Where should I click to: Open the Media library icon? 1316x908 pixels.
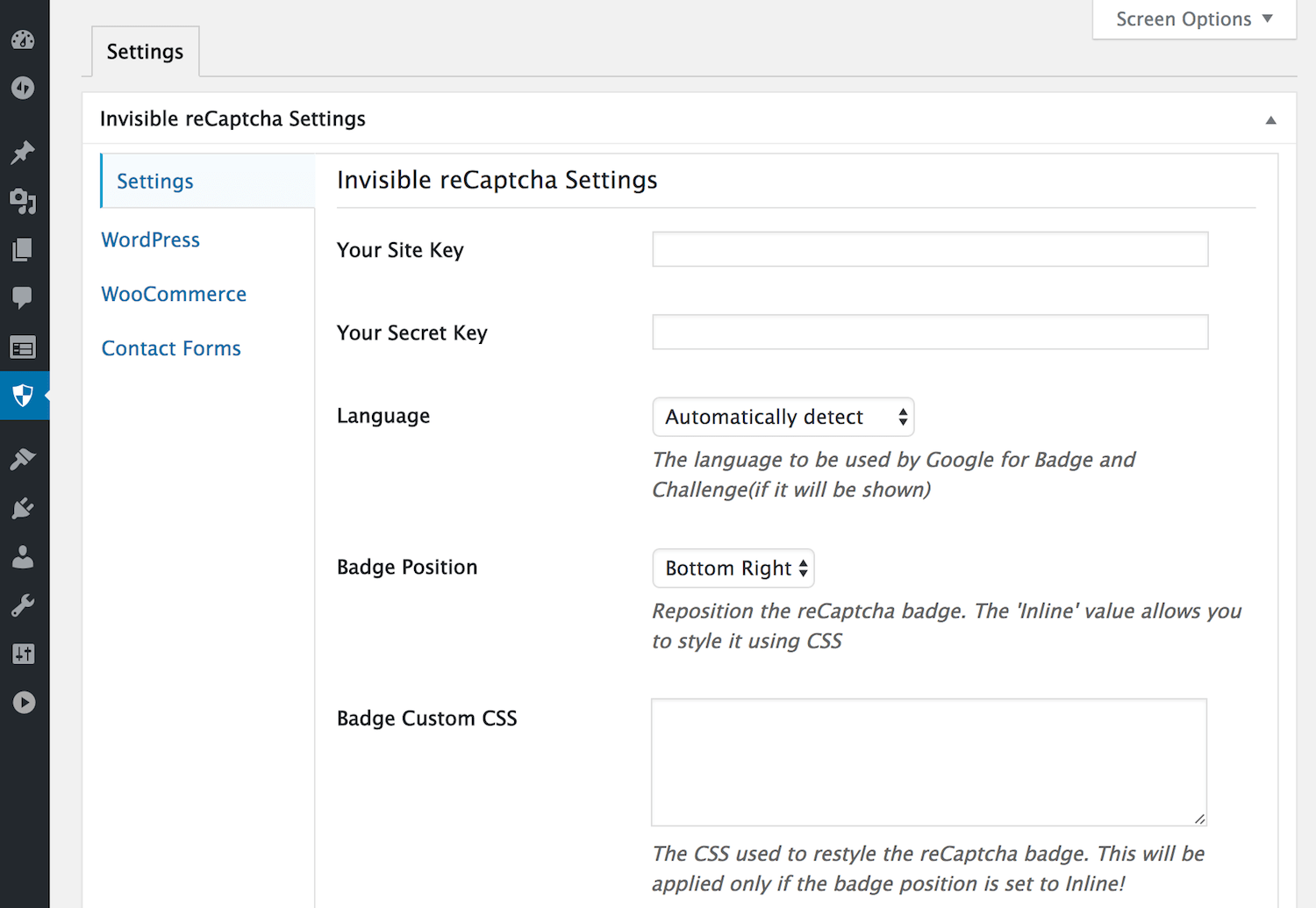pyautogui.click(x=23, y=202)
